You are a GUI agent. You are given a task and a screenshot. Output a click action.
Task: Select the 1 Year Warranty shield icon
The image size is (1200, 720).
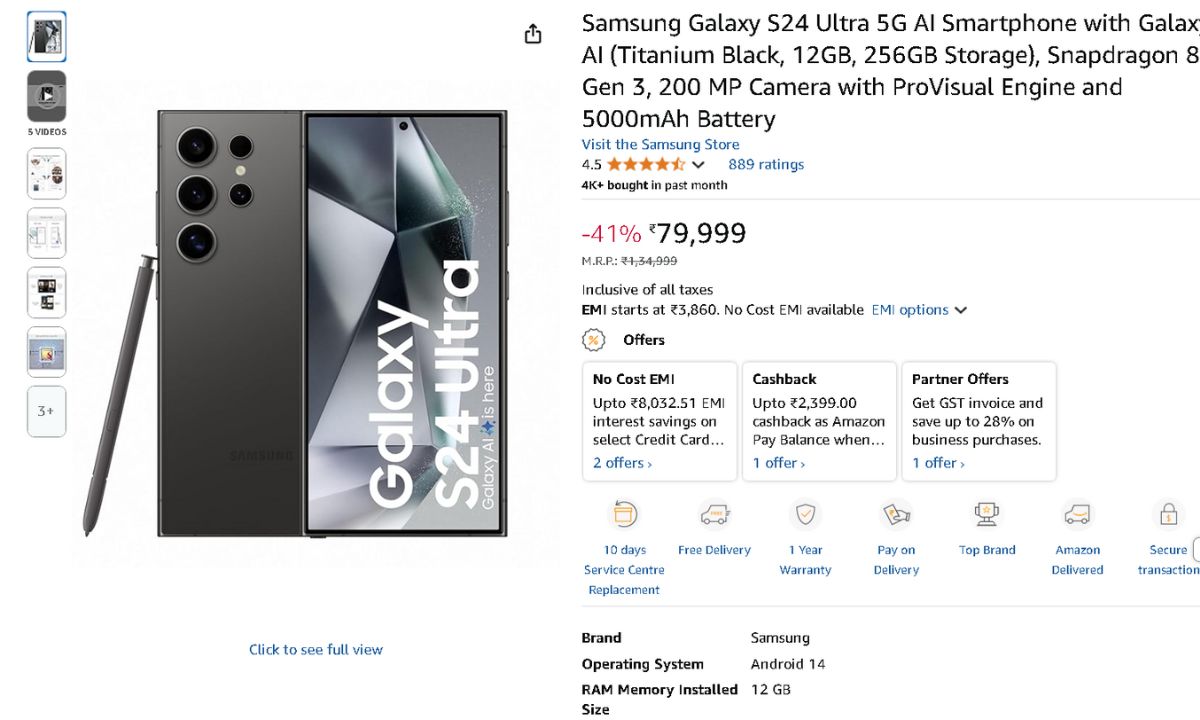point(805,515)
